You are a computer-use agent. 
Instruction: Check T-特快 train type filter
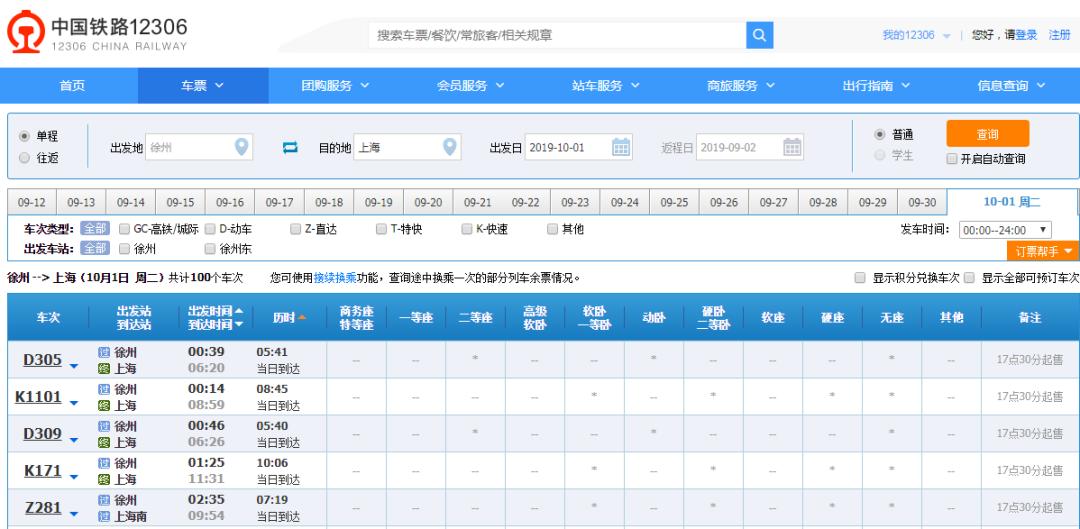pyautogui.click(x=382, y=229)
